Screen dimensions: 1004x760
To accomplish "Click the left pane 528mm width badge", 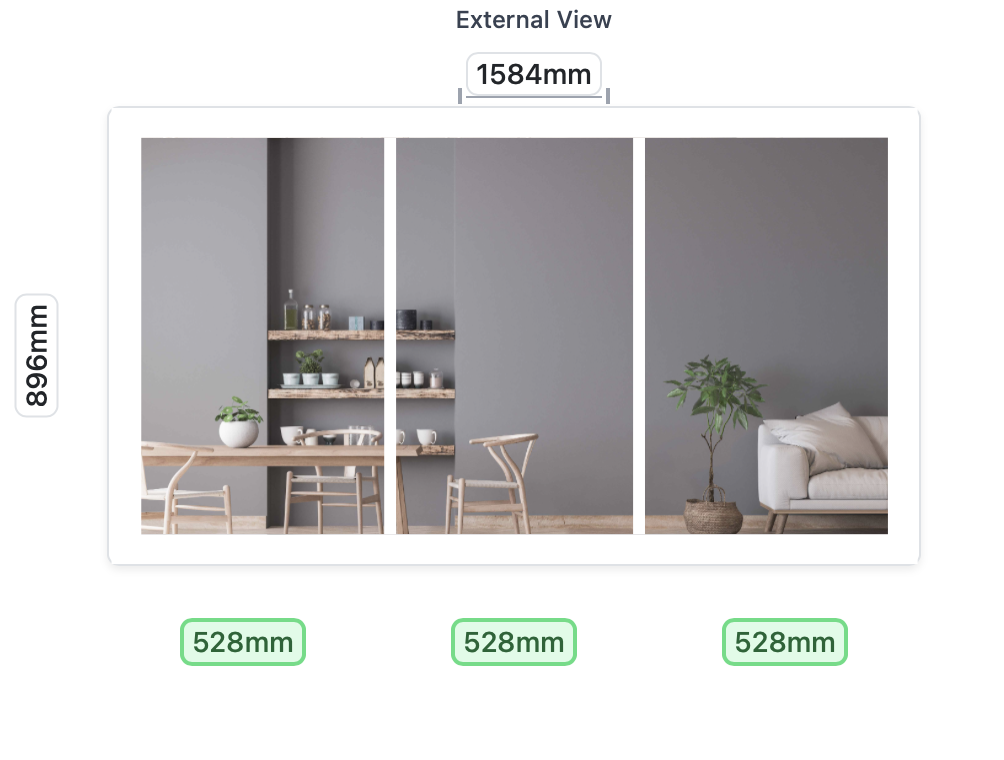I will click(x=243, y=642).
